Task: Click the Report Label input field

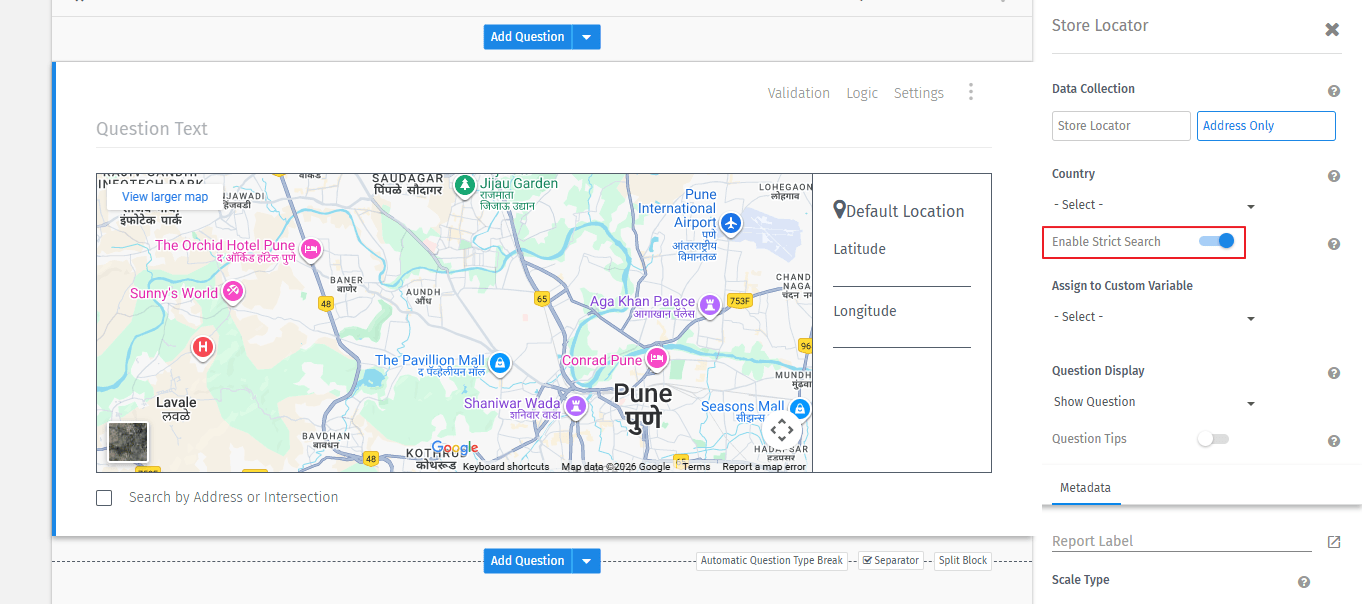Action: point(1182,541)
